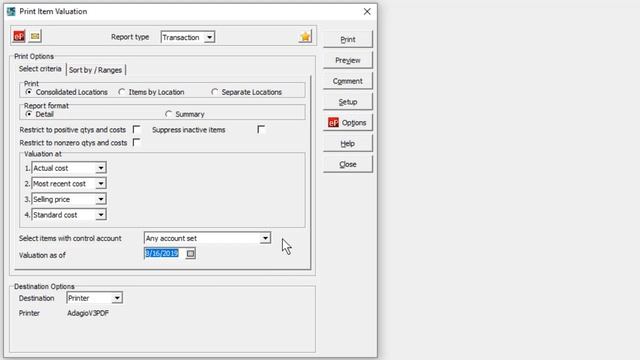Viewport: 640px width, 360px height.
Task: Click the eP Options button
Action: [348, 123]
